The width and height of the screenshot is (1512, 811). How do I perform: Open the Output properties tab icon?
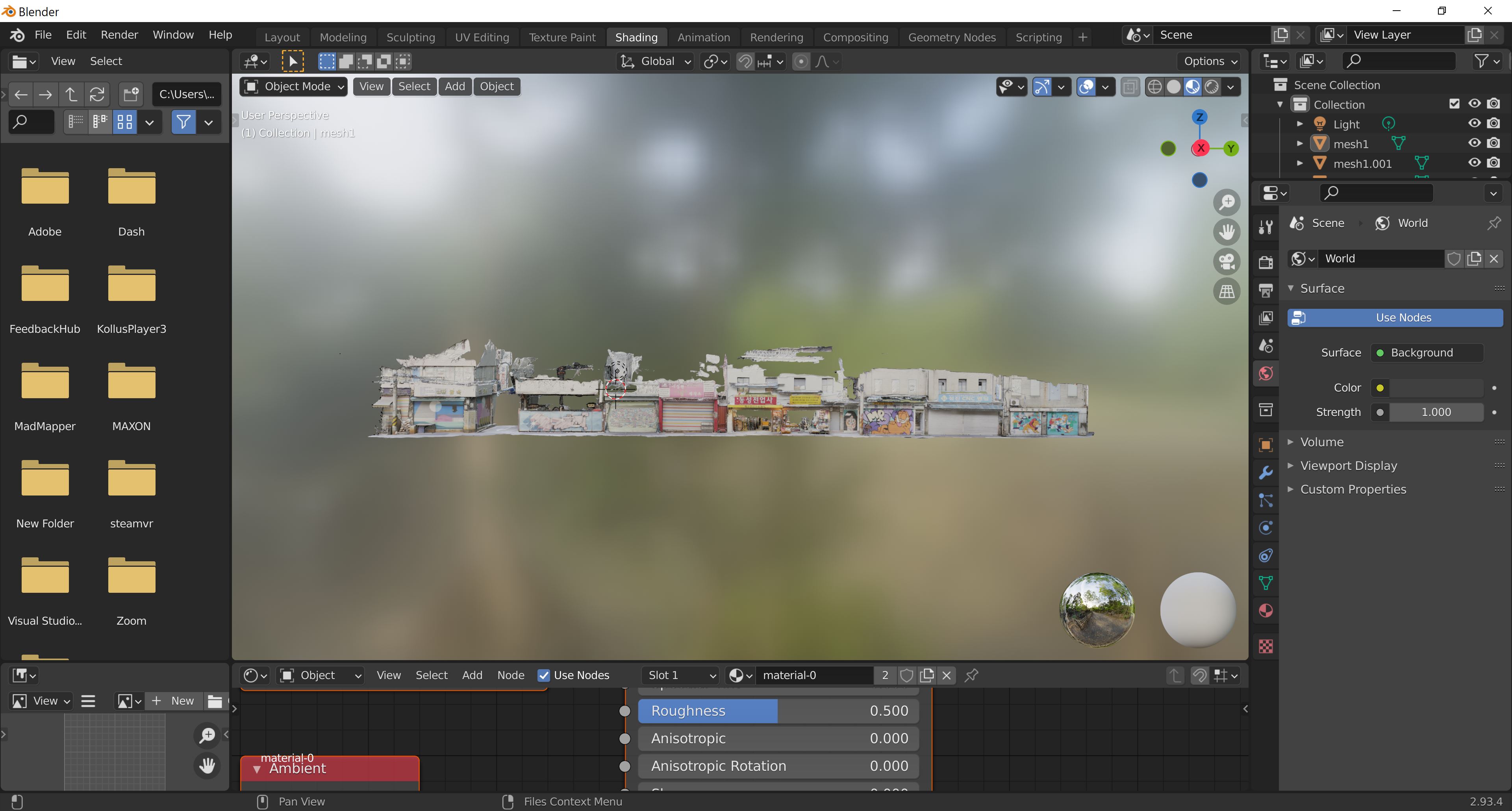[x=1266, y=290]
